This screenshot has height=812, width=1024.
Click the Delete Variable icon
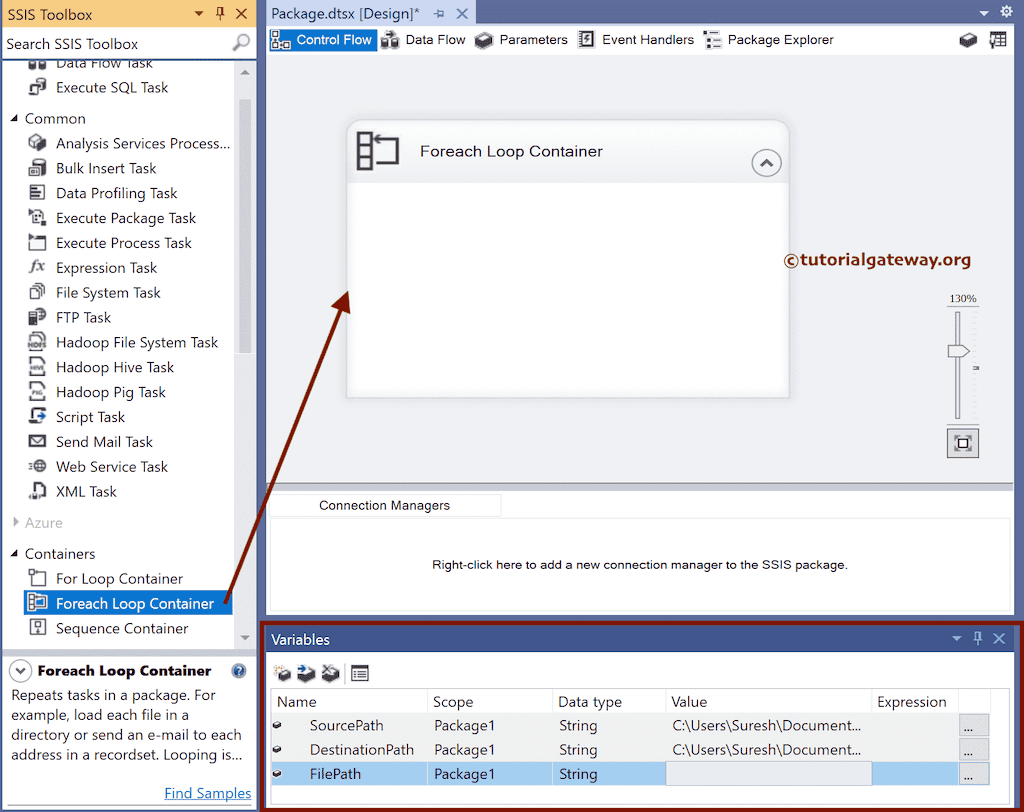[x=331, y=673]
